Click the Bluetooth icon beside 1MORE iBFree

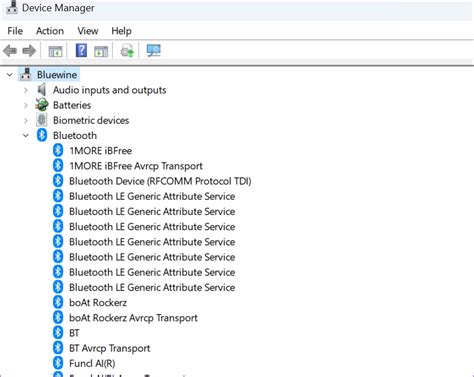[x=58, y=150]
